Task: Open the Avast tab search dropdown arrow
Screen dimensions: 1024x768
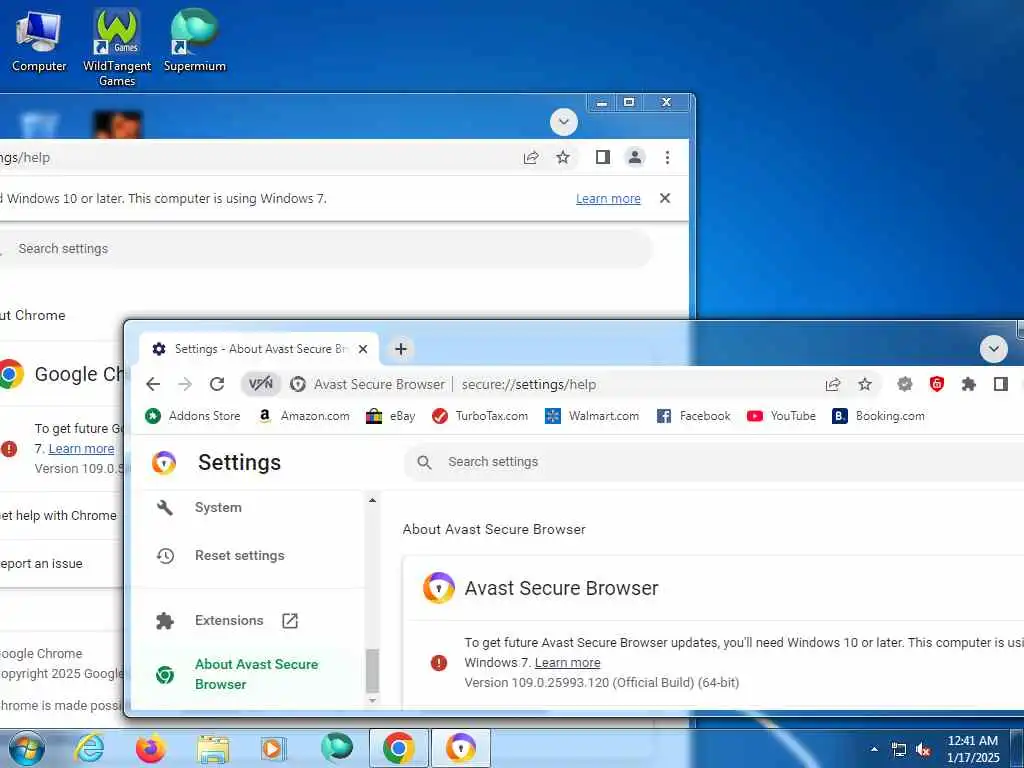Action: click(x=993, y=349)
